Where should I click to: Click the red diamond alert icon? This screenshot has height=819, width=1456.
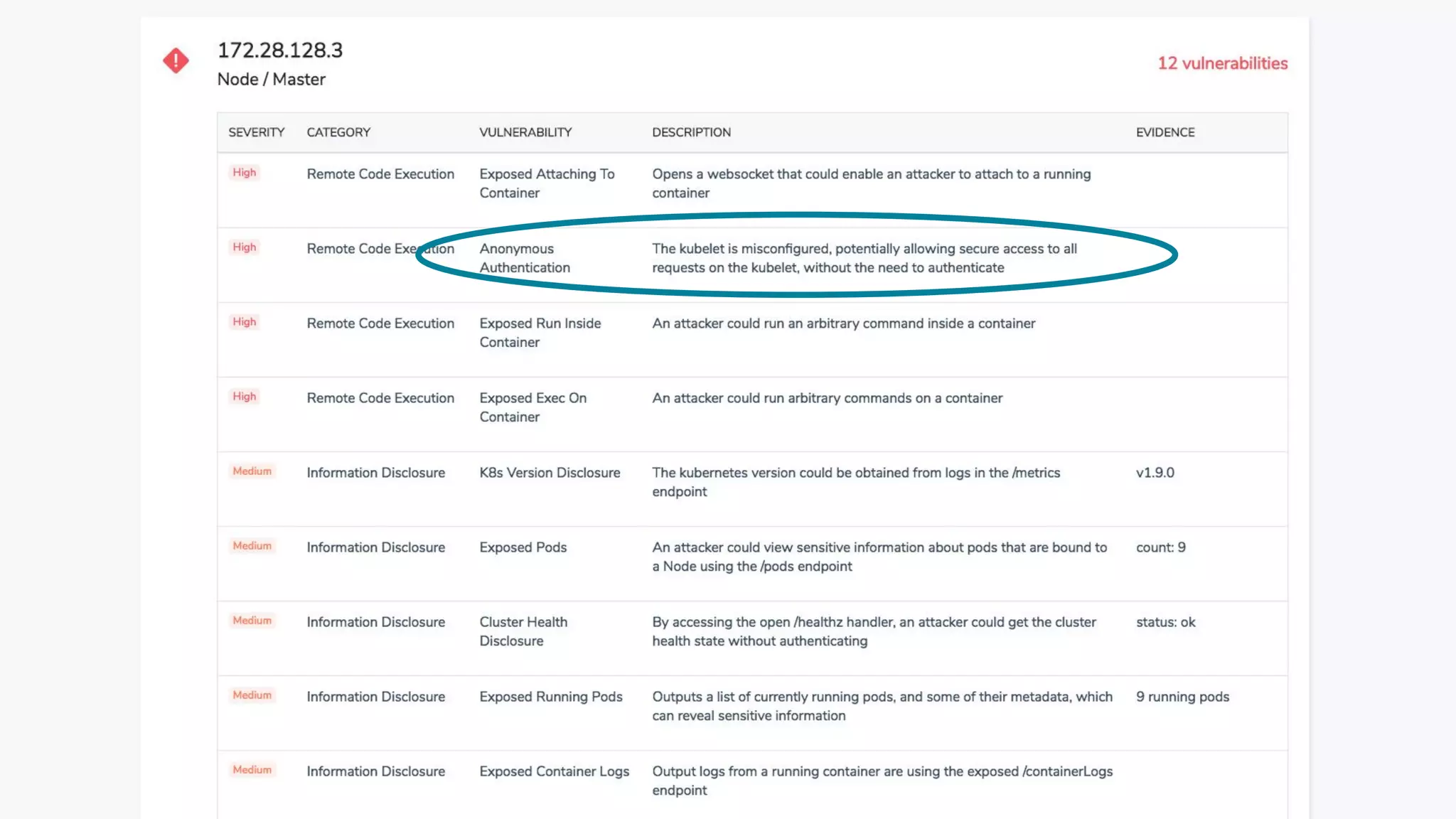176,60
